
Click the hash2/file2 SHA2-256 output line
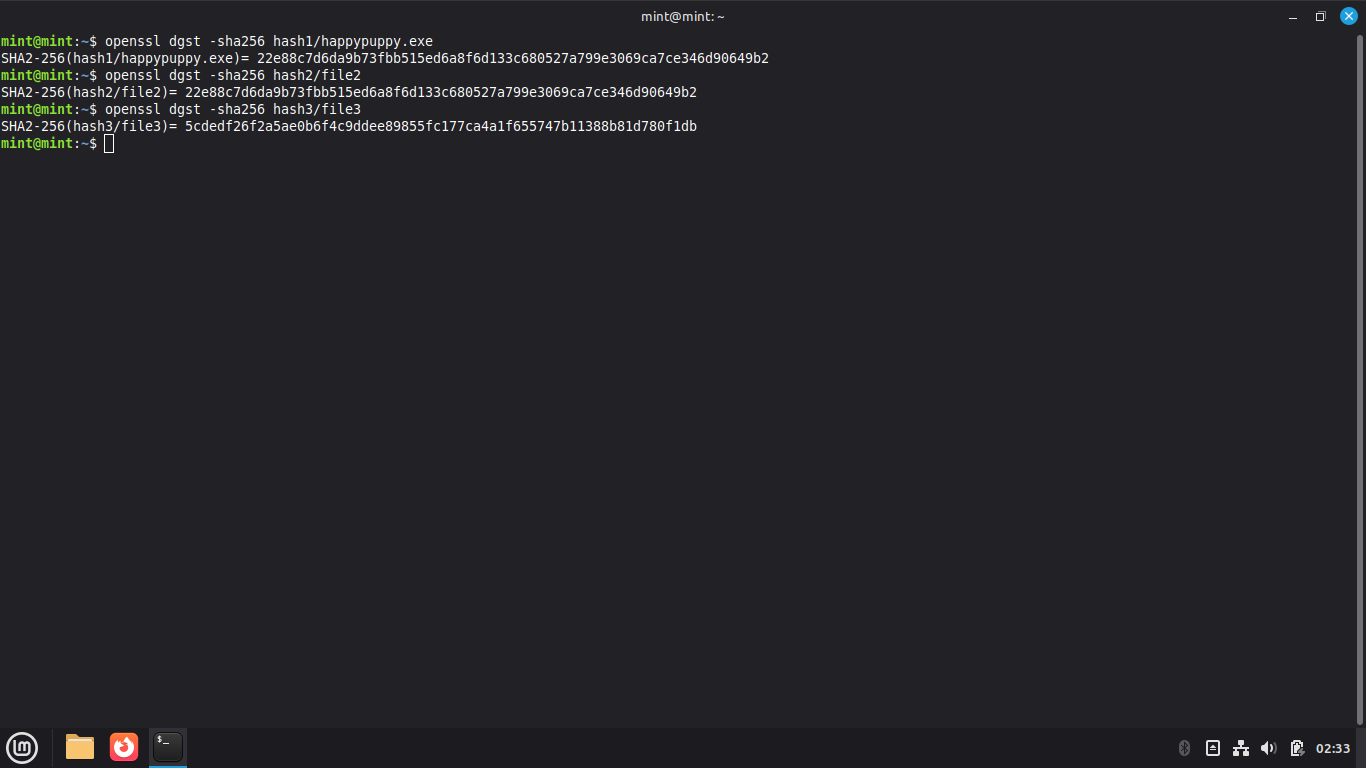(348, 93)
